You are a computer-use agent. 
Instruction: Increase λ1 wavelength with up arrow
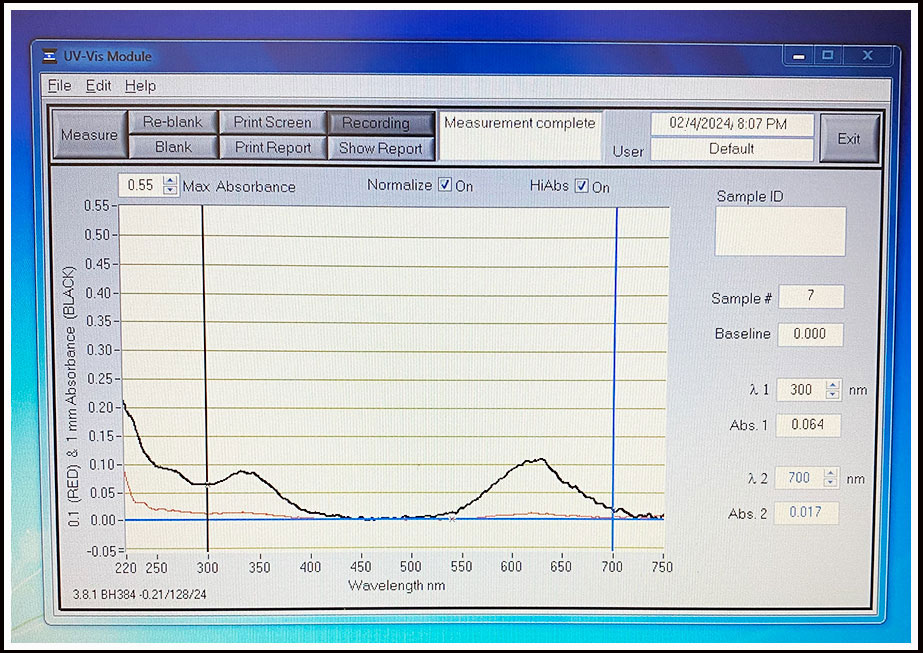point(832,385)
